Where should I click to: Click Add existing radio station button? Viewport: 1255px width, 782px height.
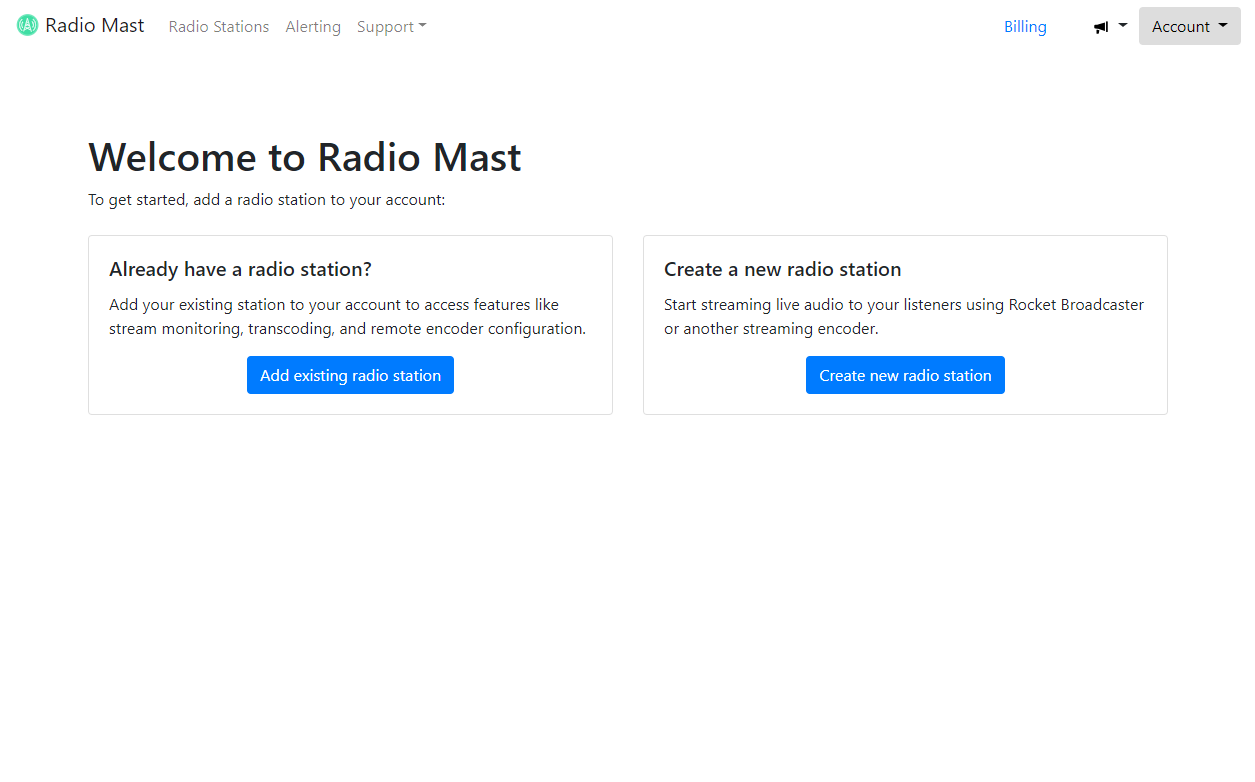(x=350, y=375)
